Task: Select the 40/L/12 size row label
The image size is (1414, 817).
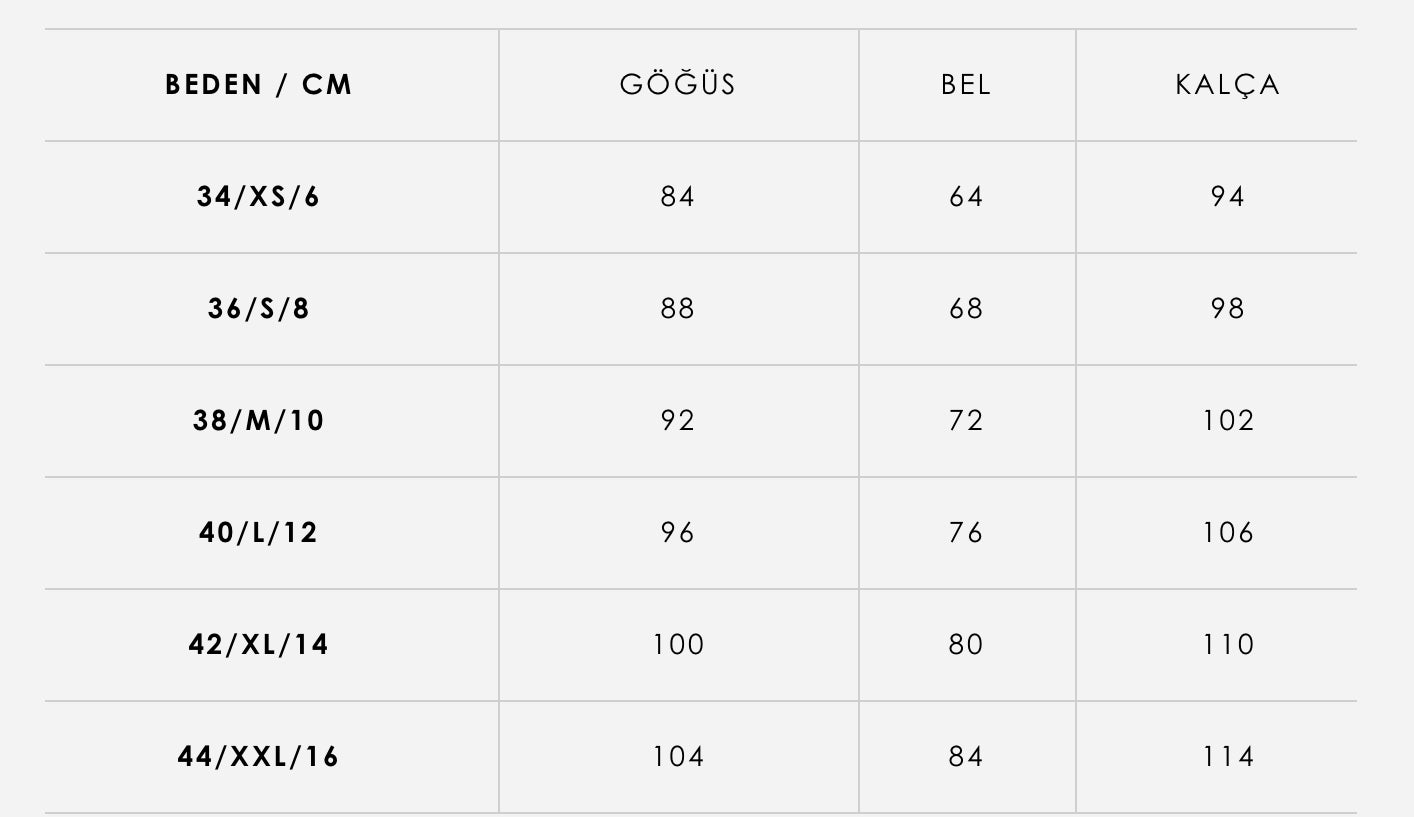Action: [x=259, y=533]
